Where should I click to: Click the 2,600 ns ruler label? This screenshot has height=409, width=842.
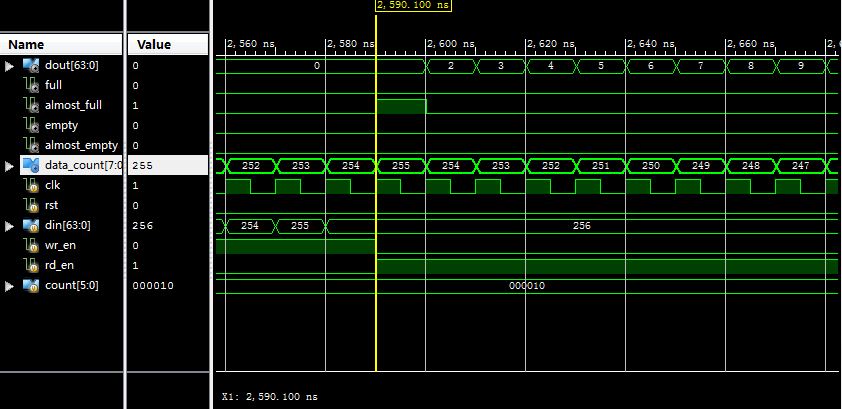[x=451, y=44]
